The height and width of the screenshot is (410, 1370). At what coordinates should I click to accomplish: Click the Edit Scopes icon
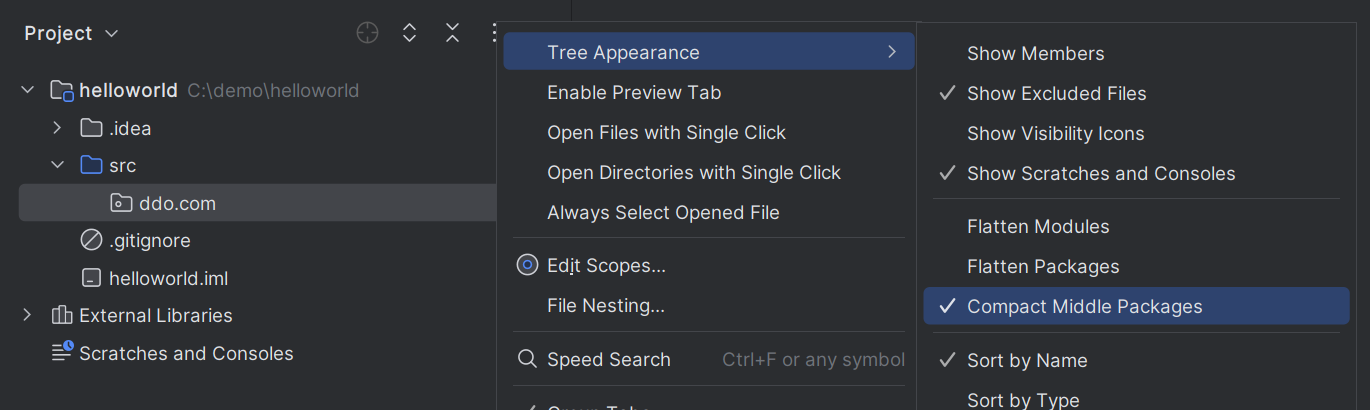527,265
